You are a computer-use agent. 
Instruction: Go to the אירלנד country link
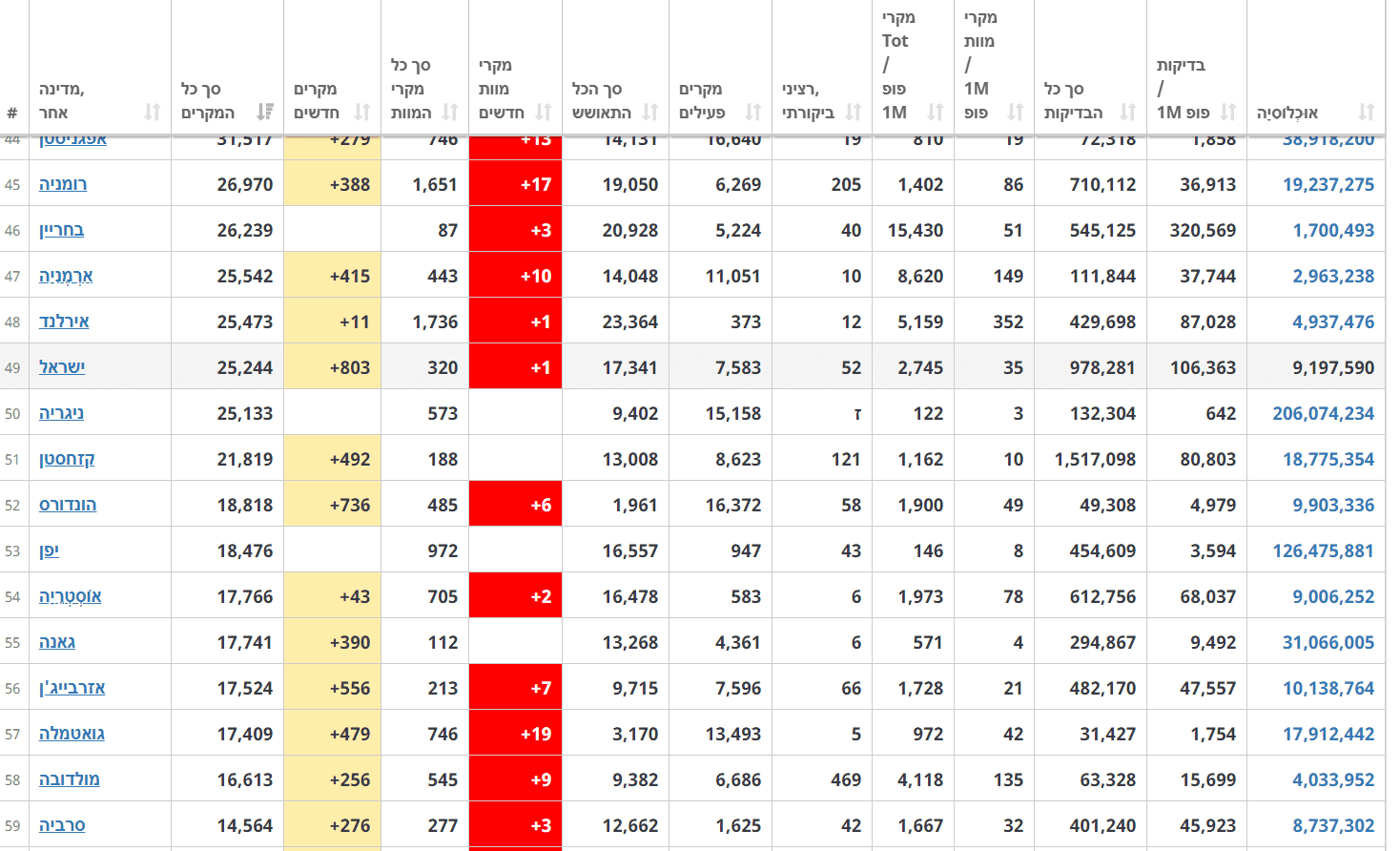(64, 322)
